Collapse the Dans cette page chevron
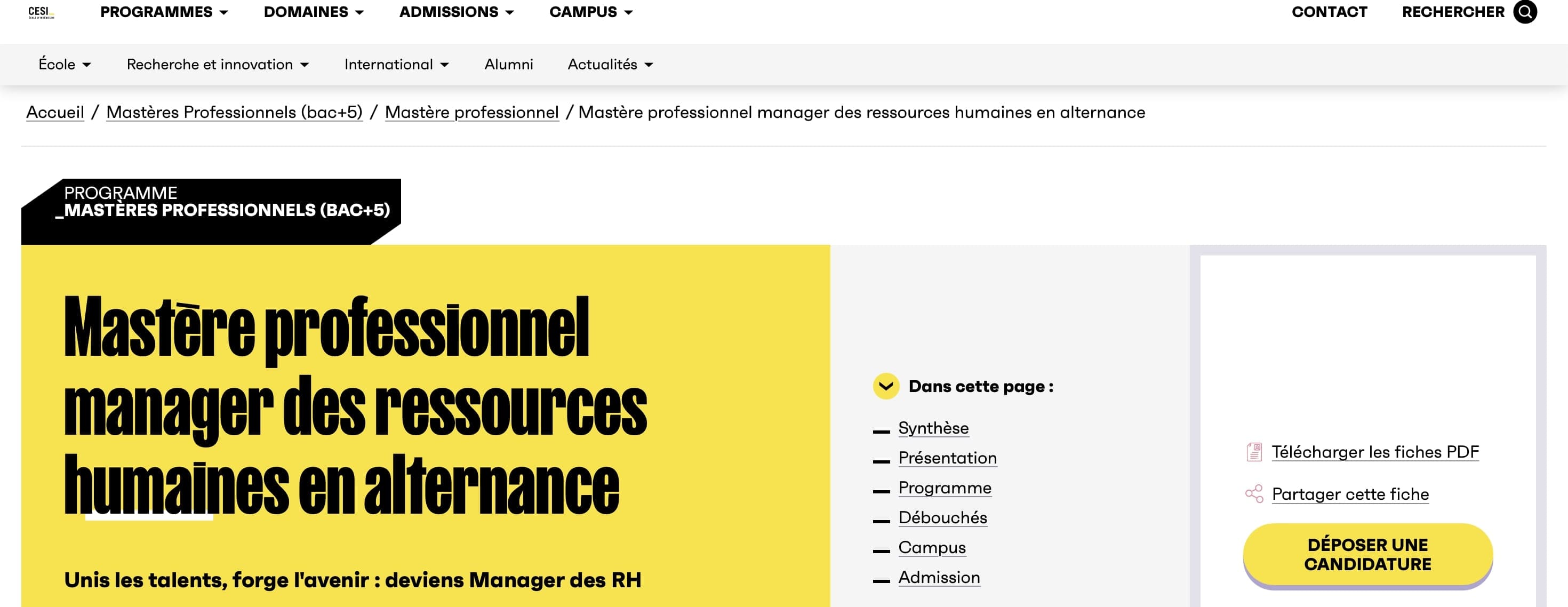This screenshot has height=607, width=1568. (x=886, y=386)
